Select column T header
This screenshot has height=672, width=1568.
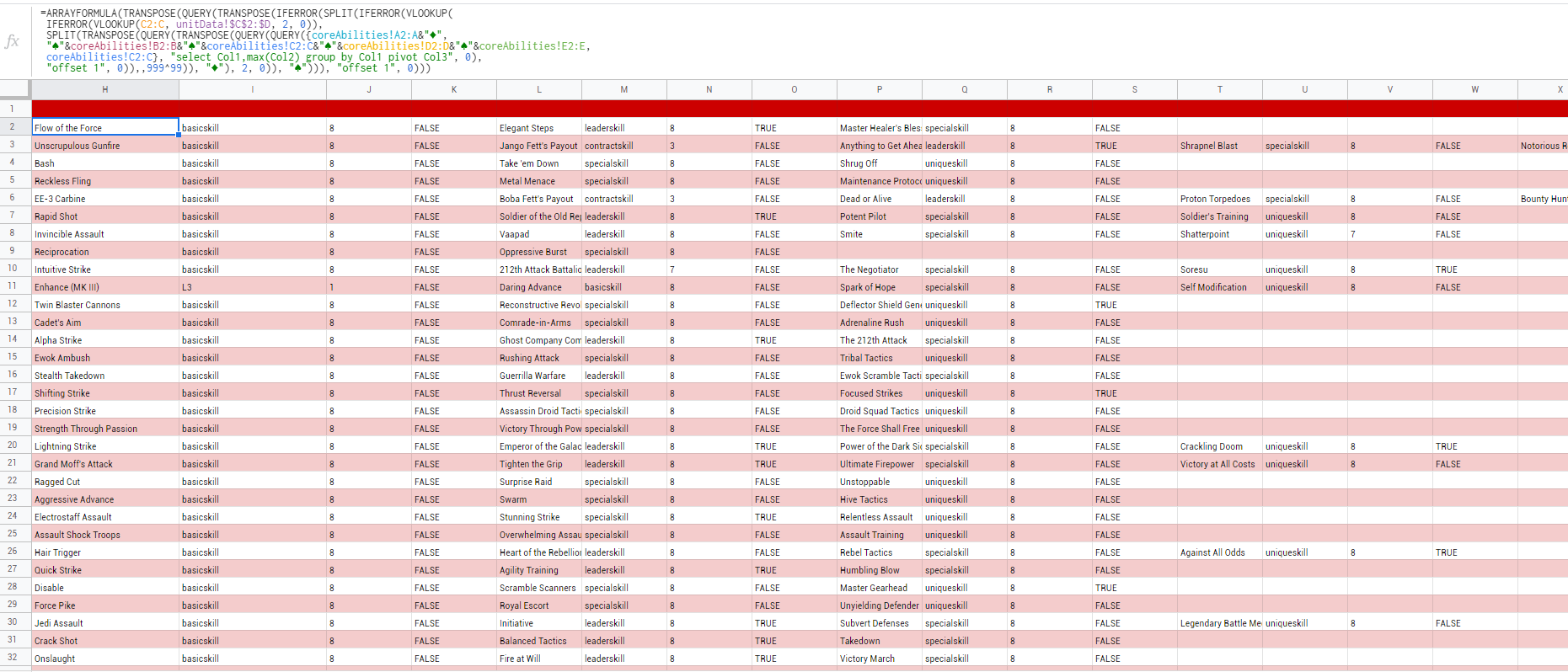click(x=1220, y=89)
